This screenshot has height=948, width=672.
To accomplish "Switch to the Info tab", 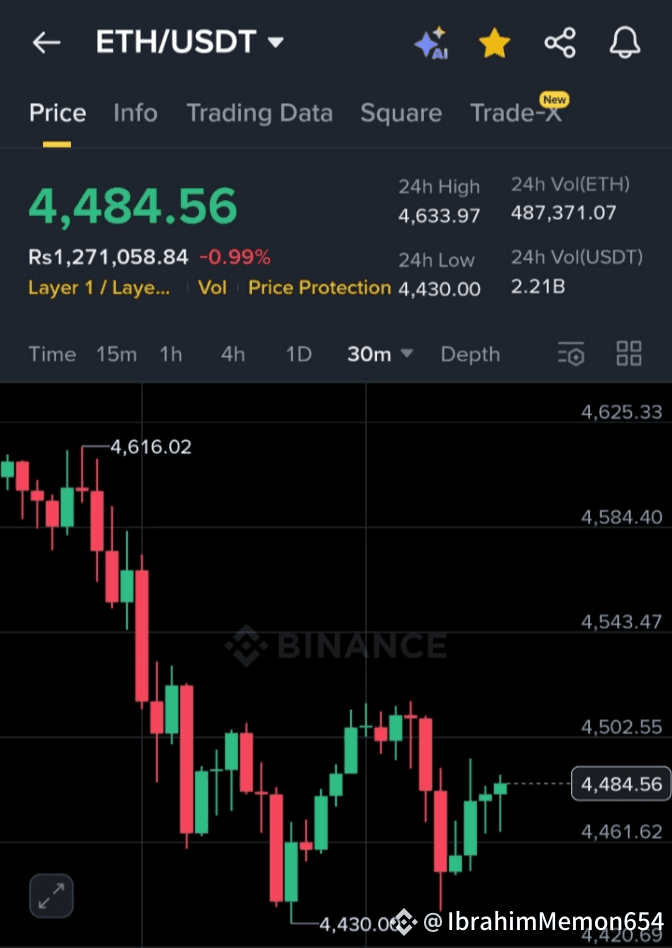I will coord(135,113).
